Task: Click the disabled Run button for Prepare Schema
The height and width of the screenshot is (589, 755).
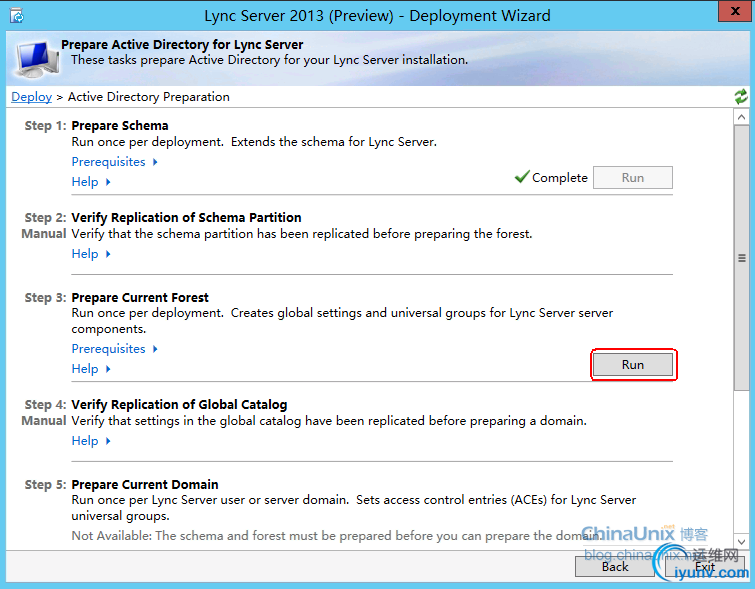Action: (633, 178)
